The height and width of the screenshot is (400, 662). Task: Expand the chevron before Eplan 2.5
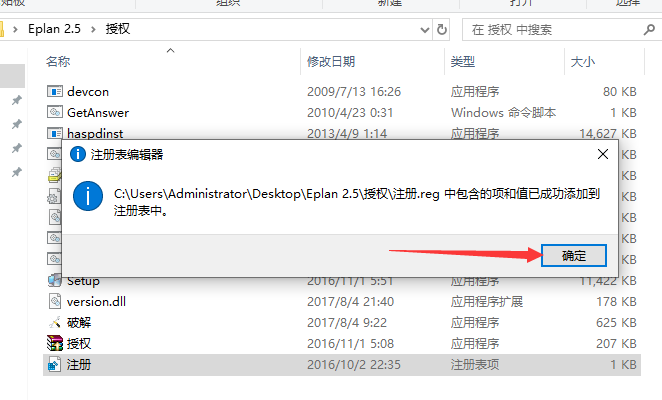click(x=15, y=29)
